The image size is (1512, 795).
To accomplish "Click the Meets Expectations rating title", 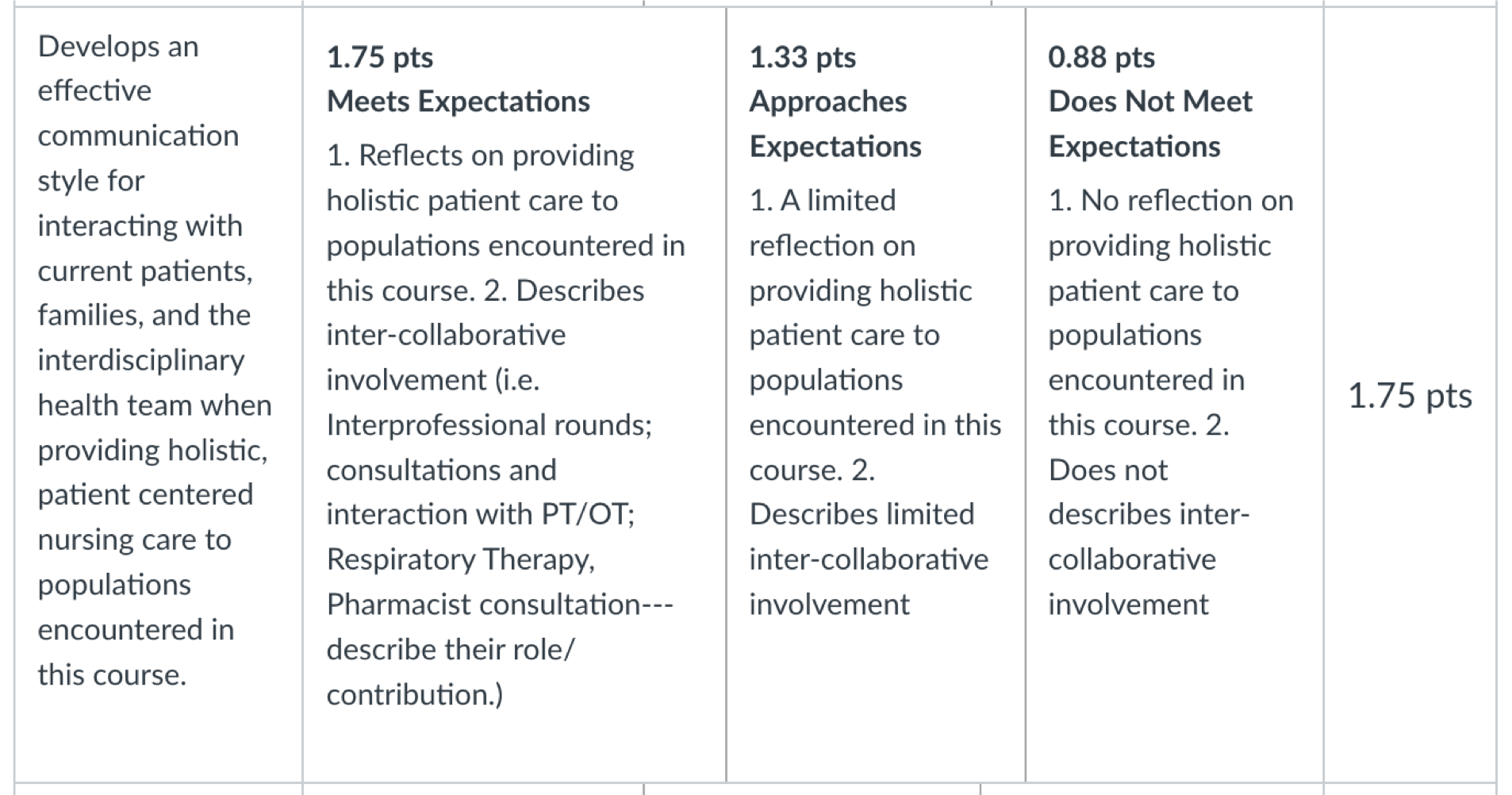I will pos(459,102).
